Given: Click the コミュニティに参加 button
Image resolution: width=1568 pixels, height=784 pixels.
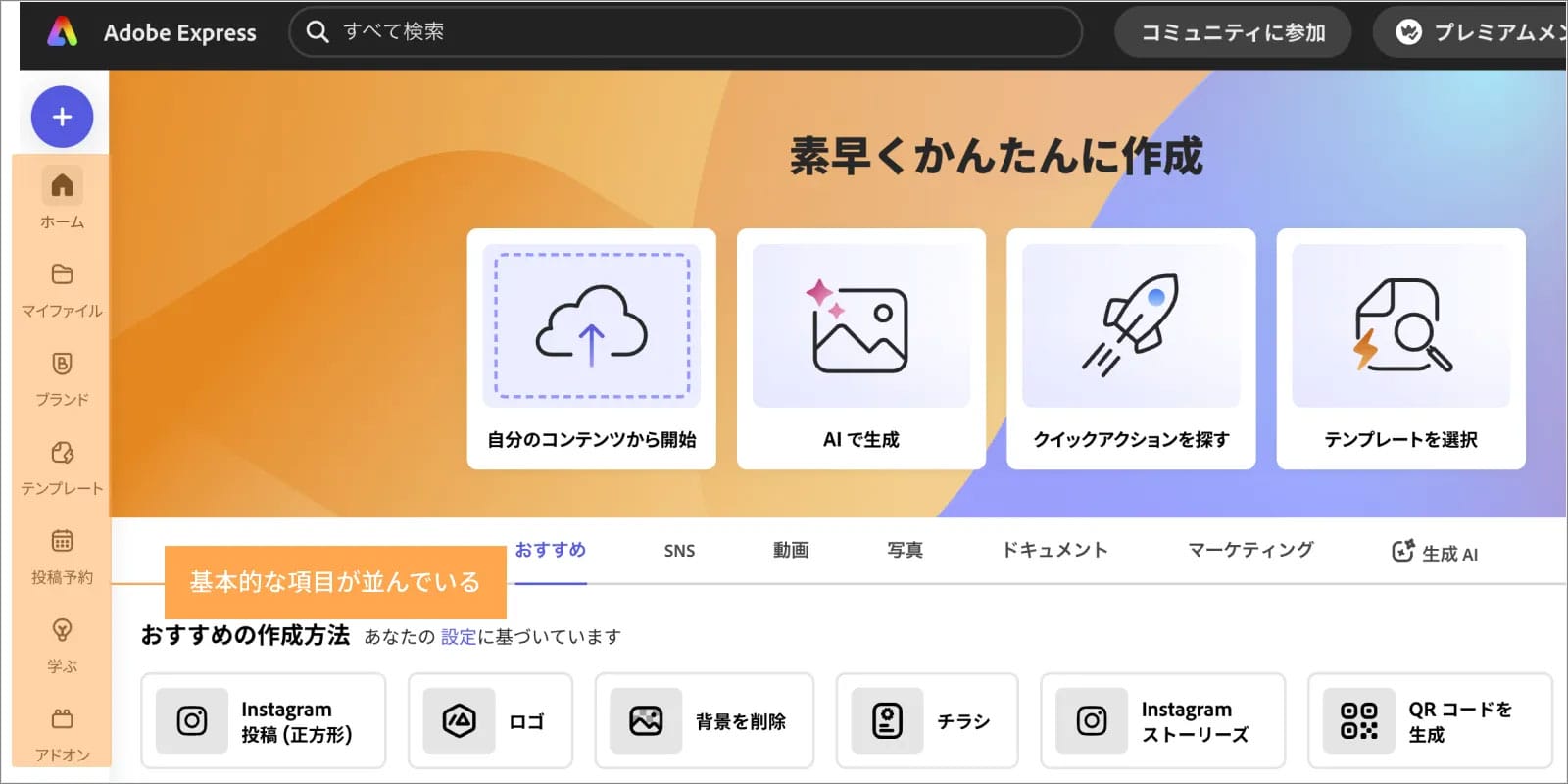Looking at the screenshot, I should [1232, 32].
